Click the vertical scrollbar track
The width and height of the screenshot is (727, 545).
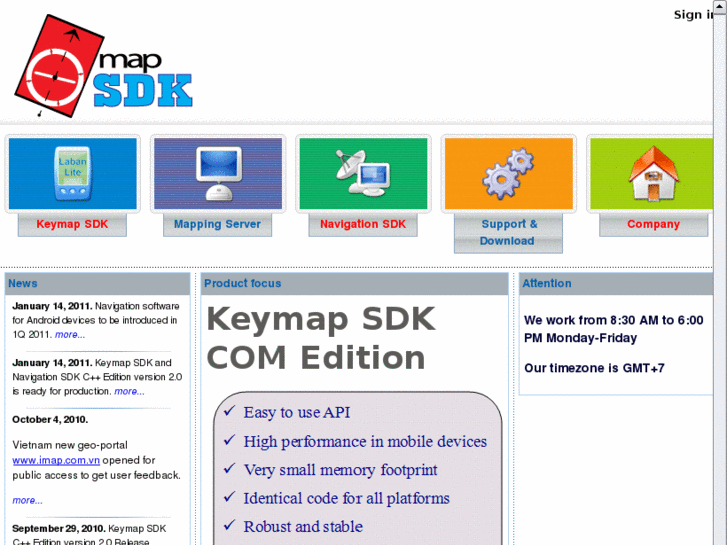point(720,278)
